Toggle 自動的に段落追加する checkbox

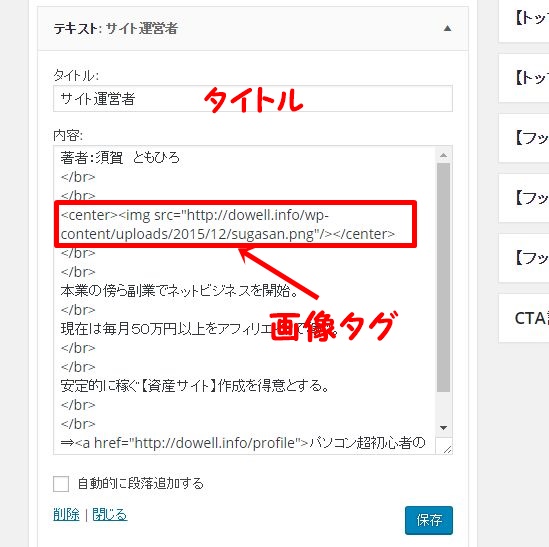click(61, 484)
